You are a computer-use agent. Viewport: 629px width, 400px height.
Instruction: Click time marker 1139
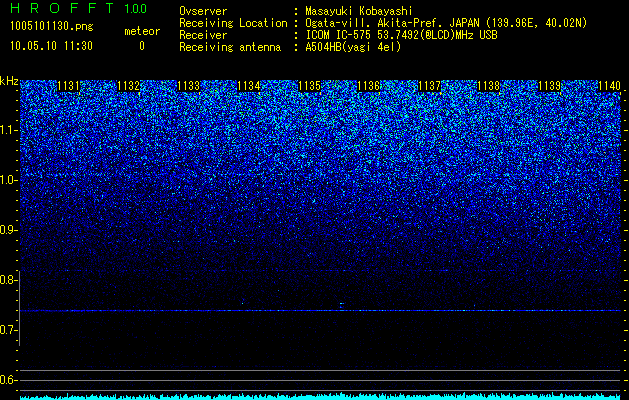click(x=549, y=86)
